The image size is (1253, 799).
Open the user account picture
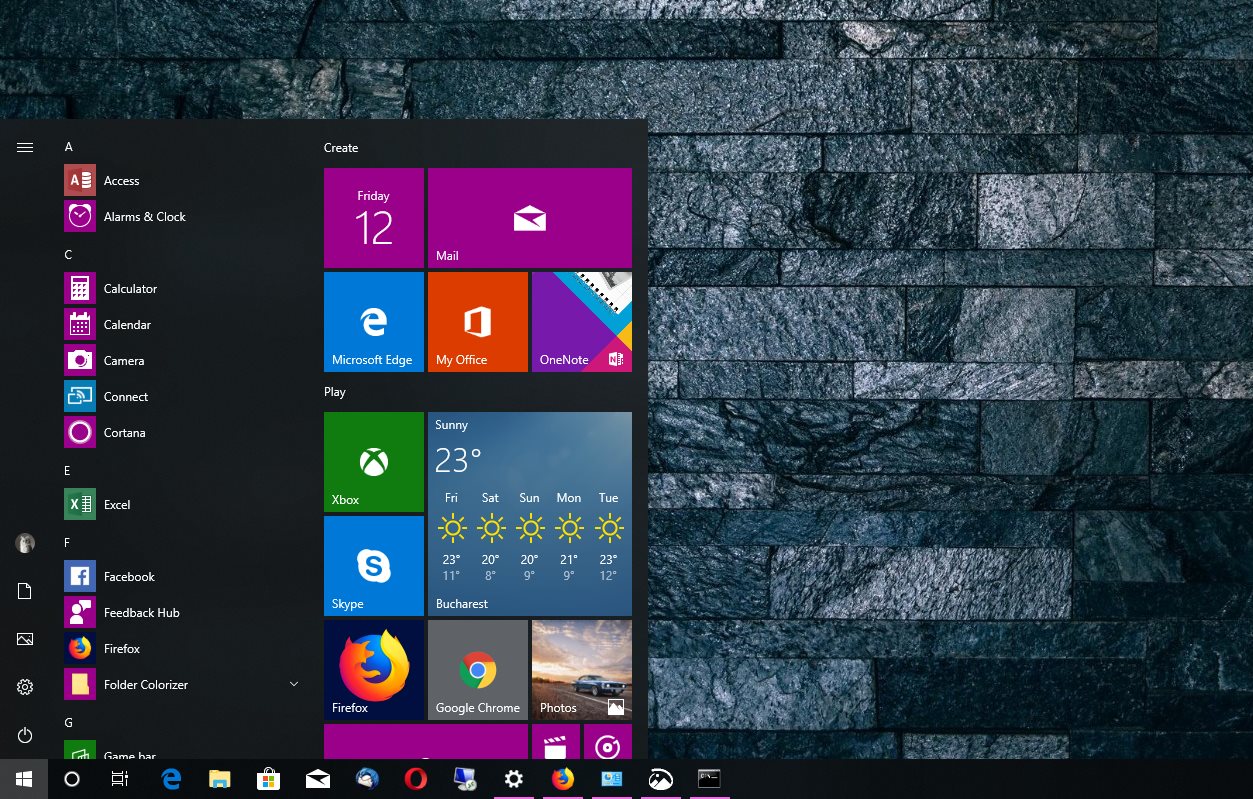click(x=25, y=543)
